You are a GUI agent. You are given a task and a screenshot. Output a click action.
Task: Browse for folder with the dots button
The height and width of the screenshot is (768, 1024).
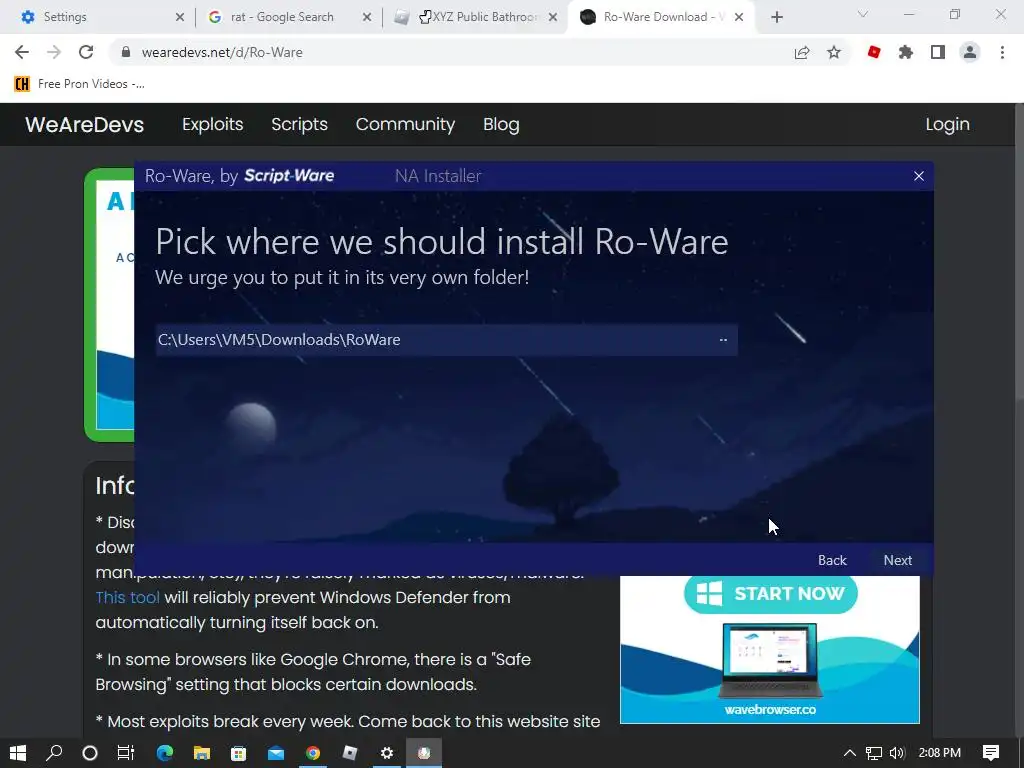pyautogui.click(x=723, y=340)
